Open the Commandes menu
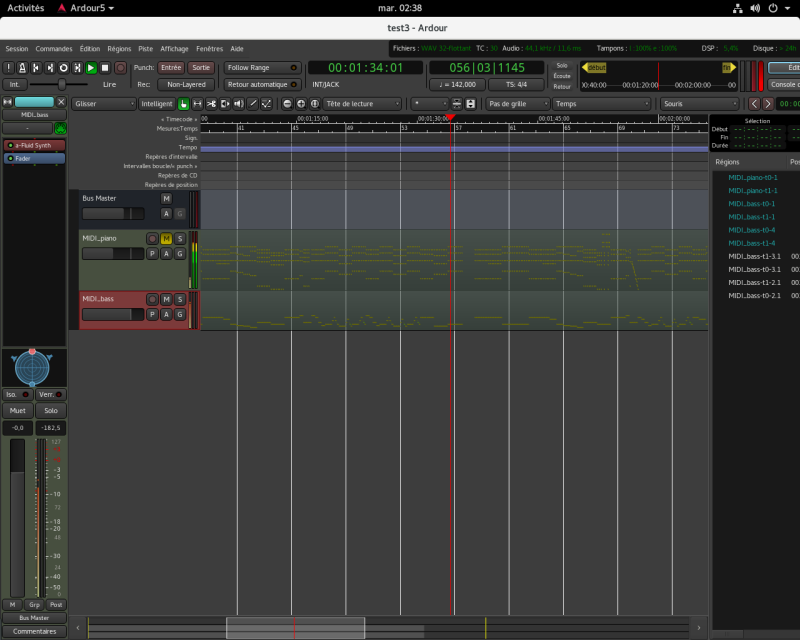 pos(54,49)
